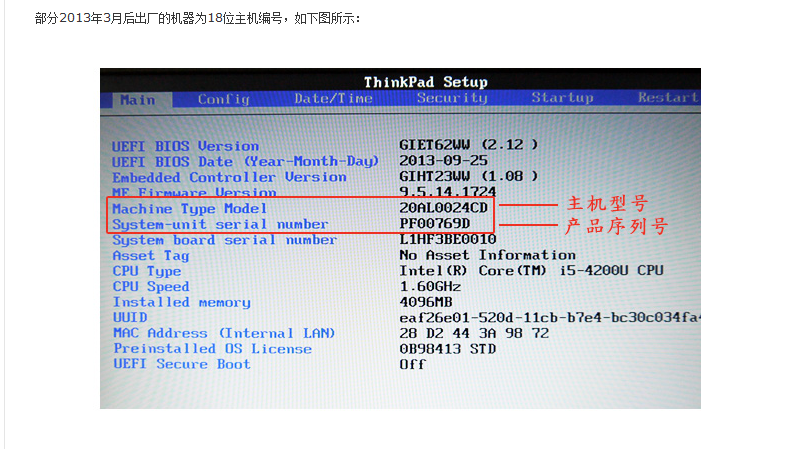The image size is (793, 449).
Task: Open the Date/Time tab
Action: pos(333,98)
